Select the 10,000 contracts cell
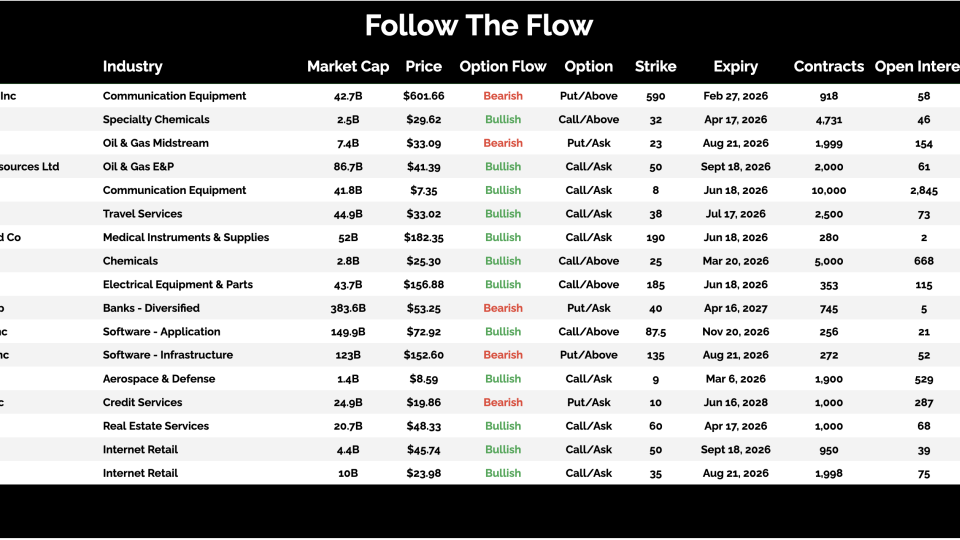 pyautogui.click(x=828, y=190)
